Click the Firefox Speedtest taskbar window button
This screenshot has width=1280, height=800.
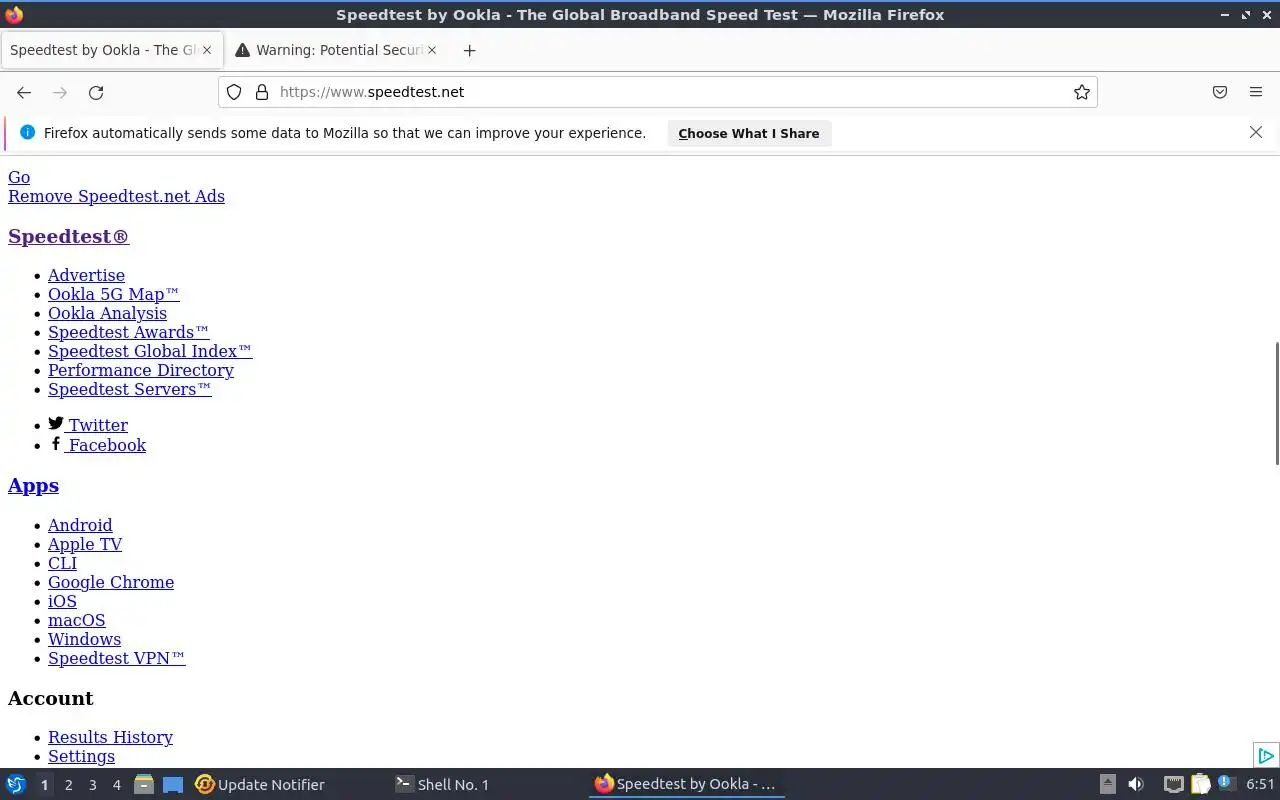686,785
